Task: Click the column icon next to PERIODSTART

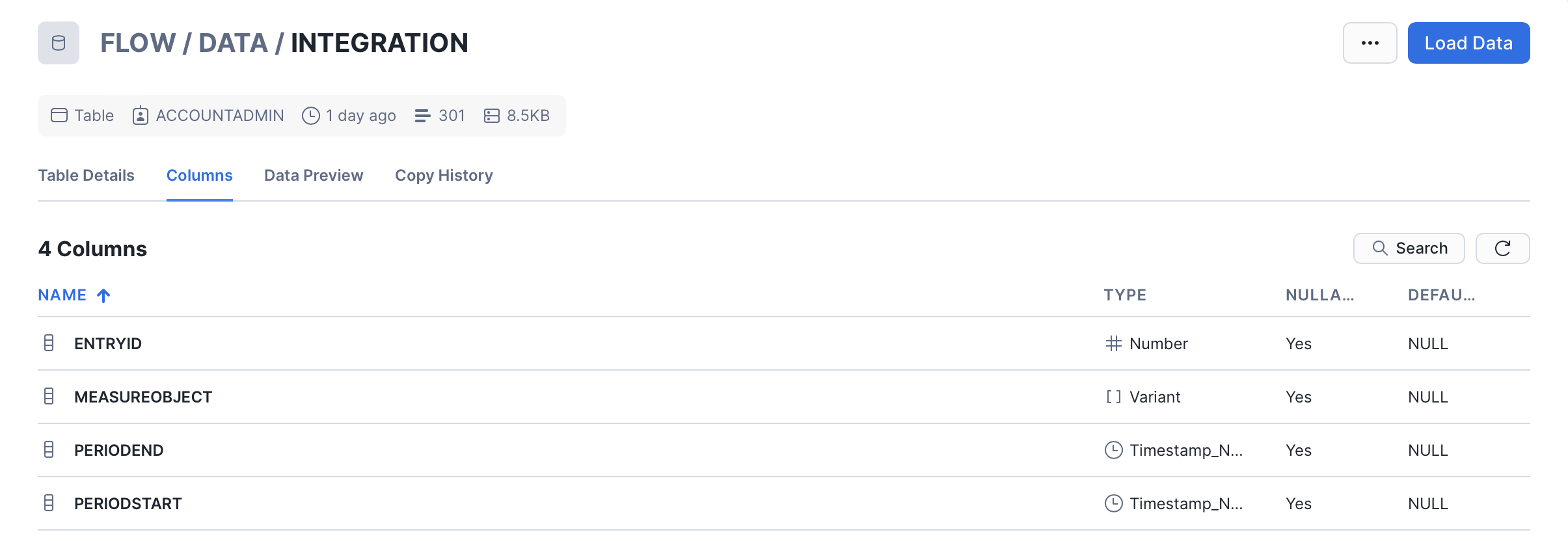Action: coord(49,503)
